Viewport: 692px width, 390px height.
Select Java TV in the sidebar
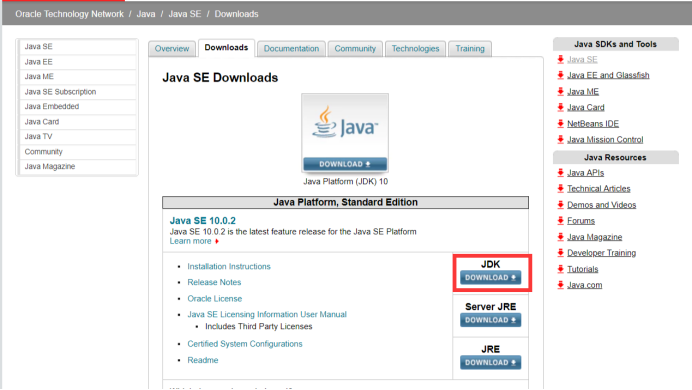[x=78, y=137]
